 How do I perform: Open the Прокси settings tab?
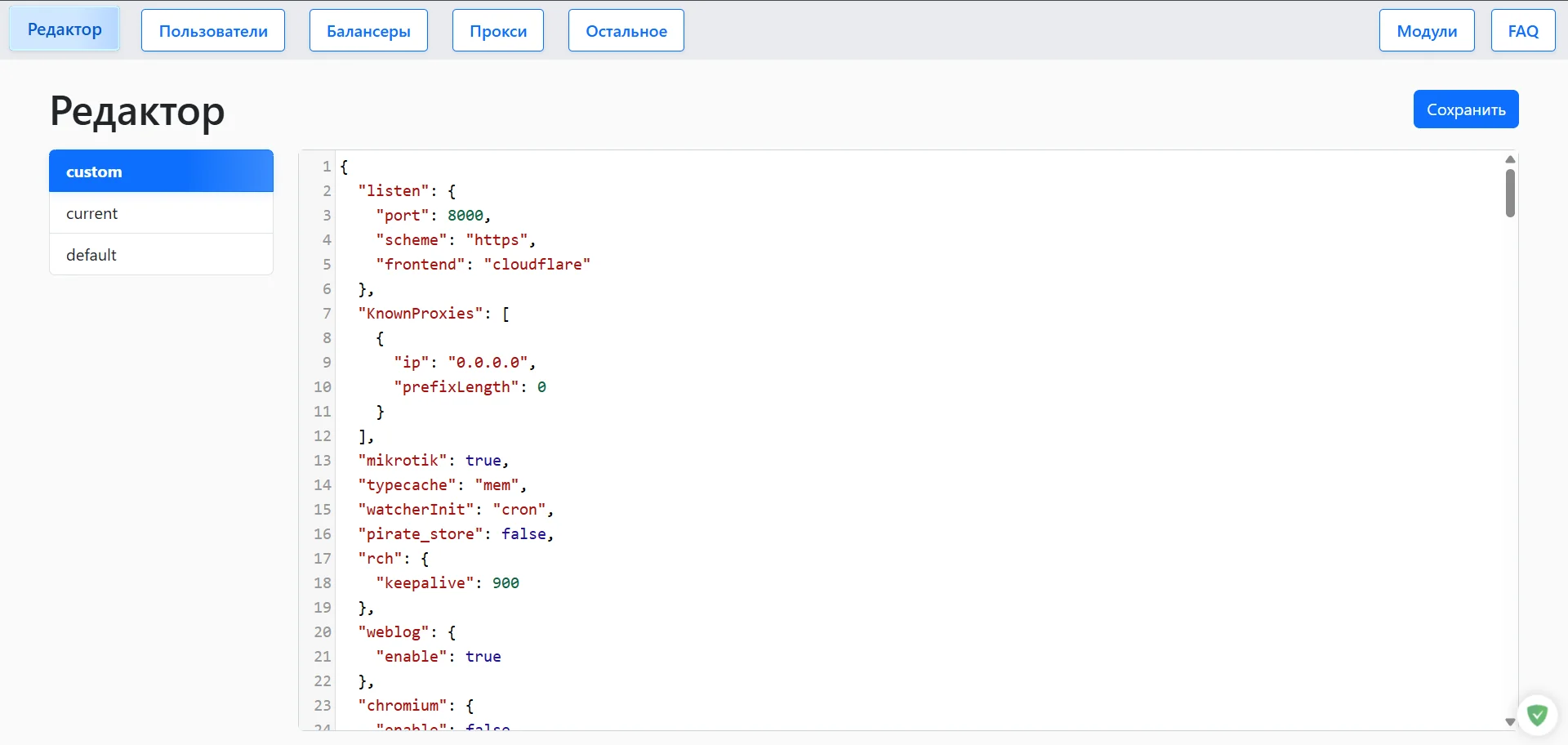point(498,31)
